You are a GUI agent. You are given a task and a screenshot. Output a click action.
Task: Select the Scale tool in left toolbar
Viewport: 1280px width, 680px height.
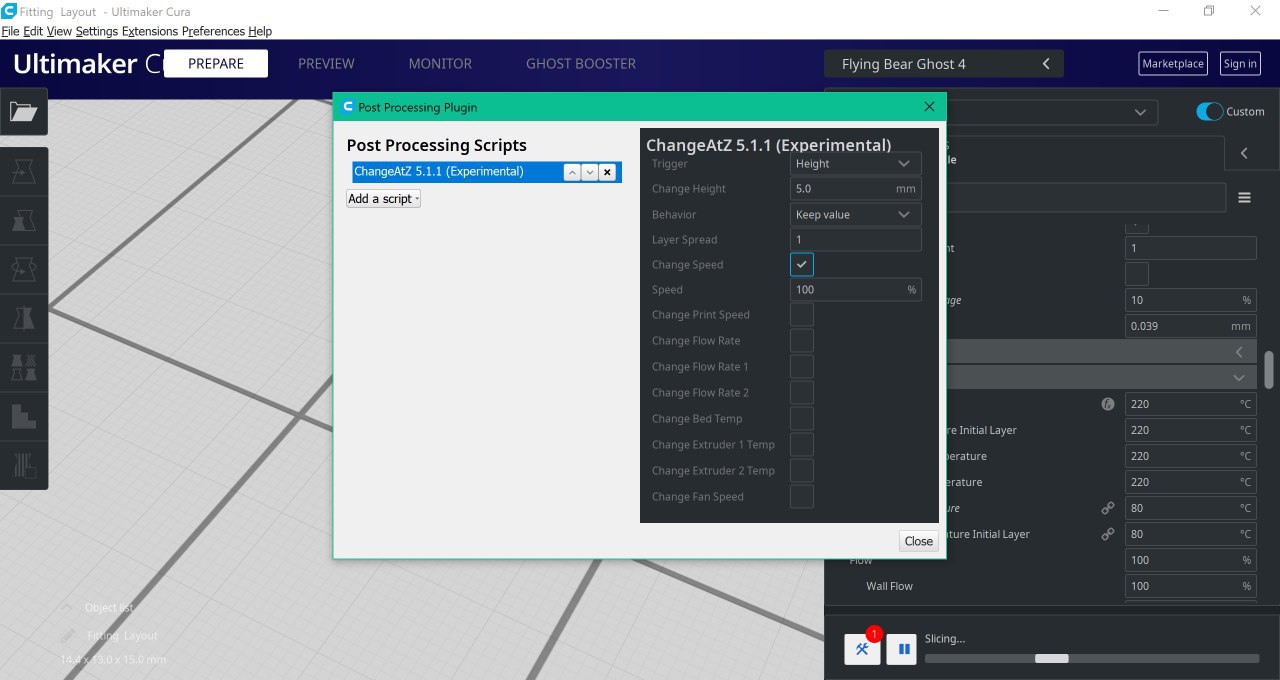pos(23,221)
